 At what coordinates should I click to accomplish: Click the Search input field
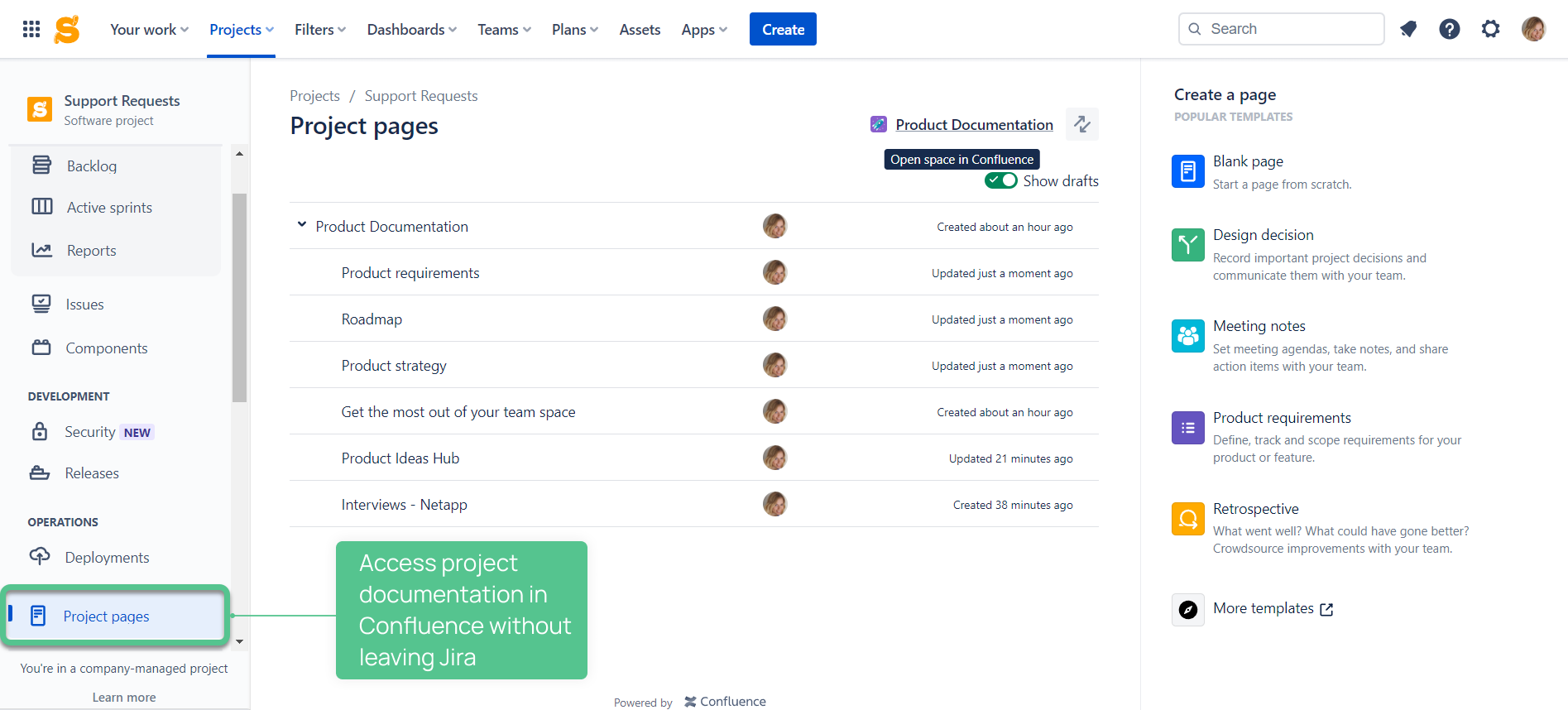tap(1281, 29)
